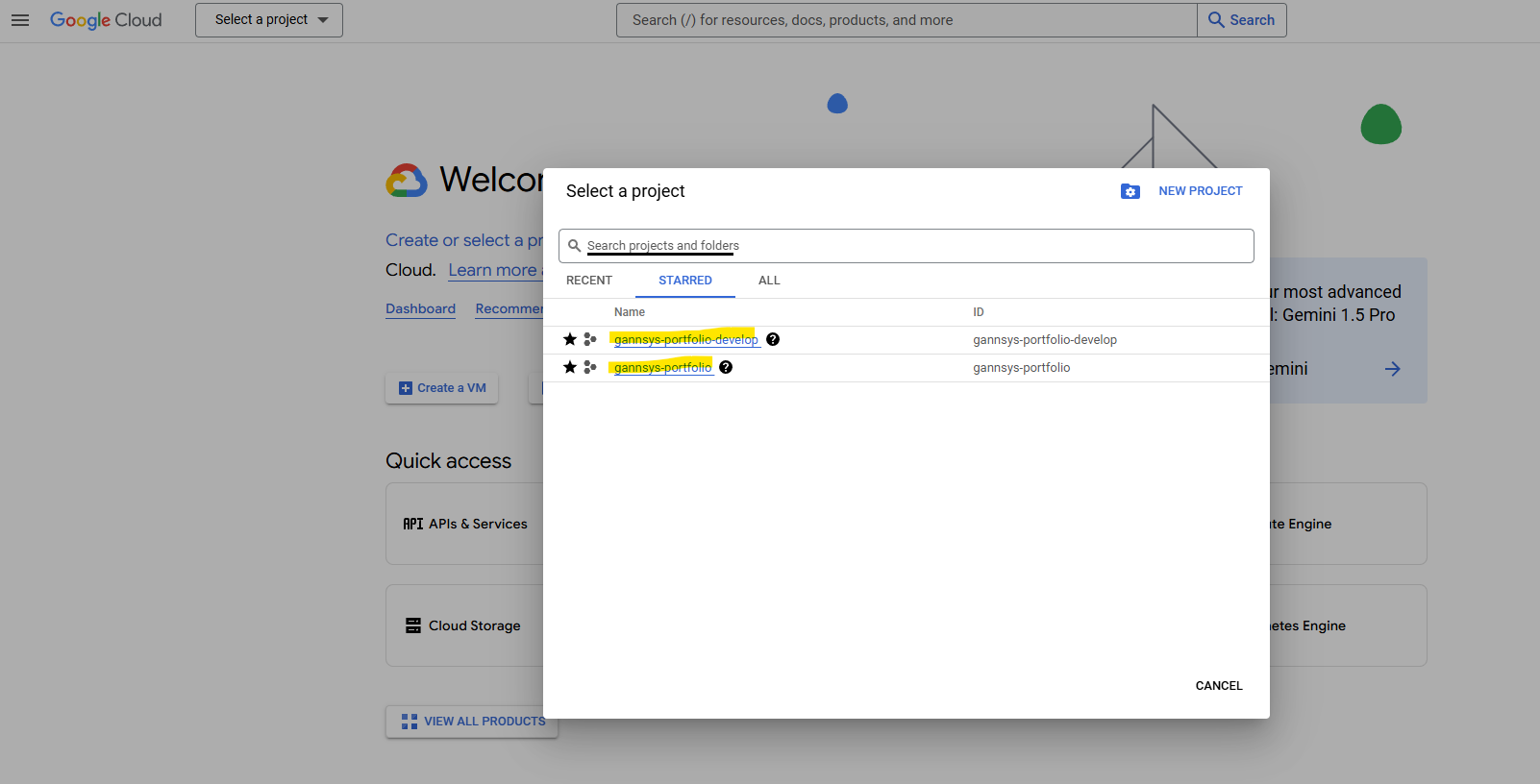Unstar the gannsys-portfolio-develop project
The image size is (1540, 784).
tap(570, 339)
